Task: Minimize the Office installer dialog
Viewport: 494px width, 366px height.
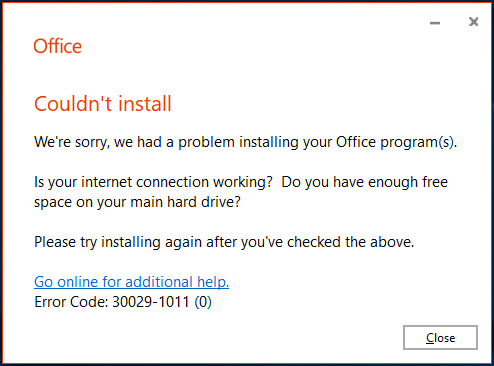Action: tap(435, 23)
